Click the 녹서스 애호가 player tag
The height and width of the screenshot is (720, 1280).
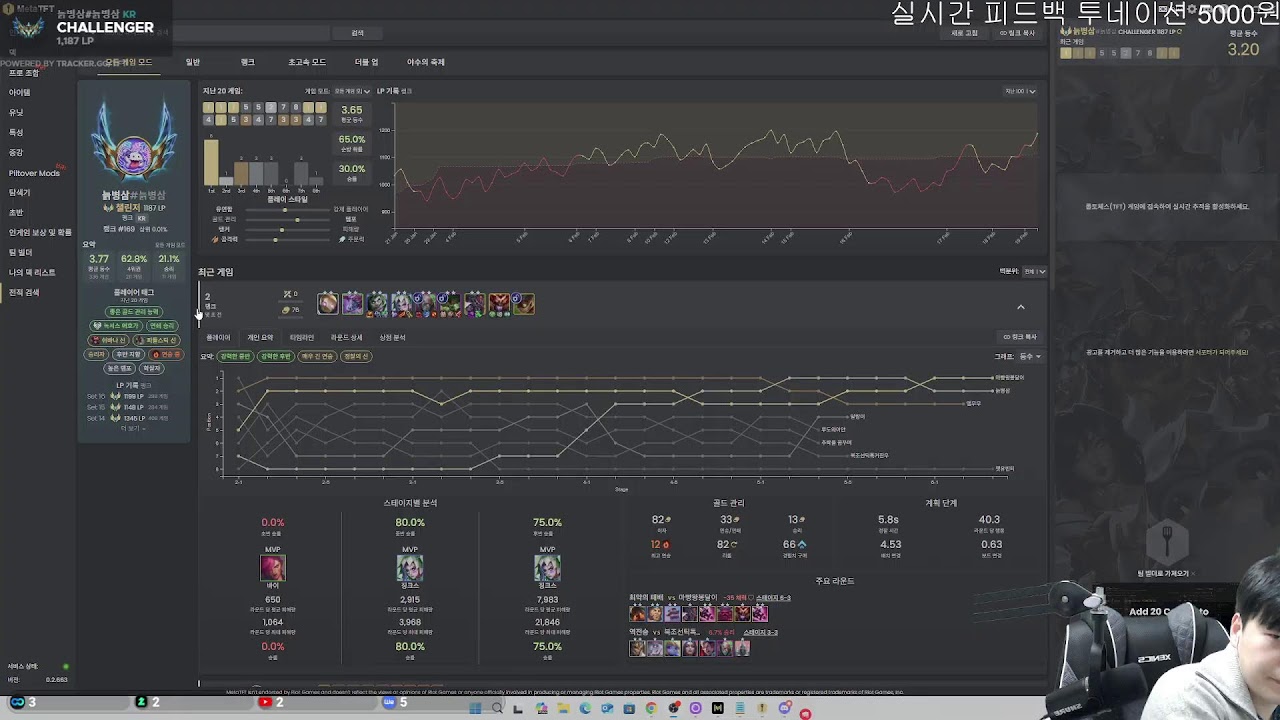[116, 326]
